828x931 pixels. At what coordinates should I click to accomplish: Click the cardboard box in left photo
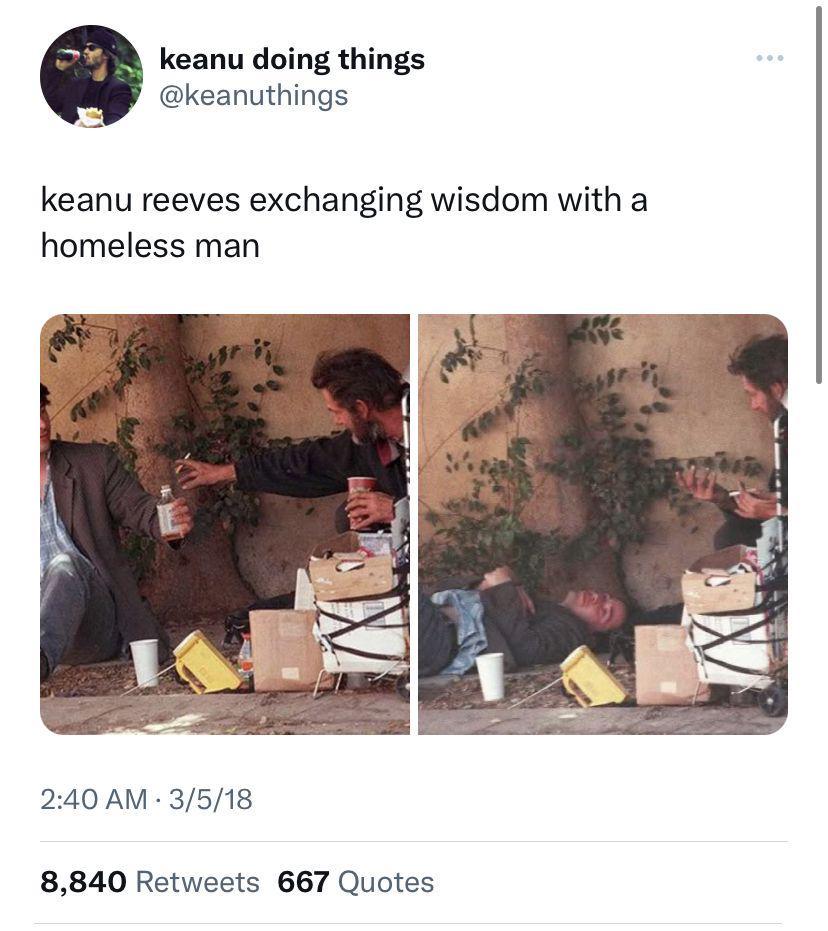tap(283, 650)
